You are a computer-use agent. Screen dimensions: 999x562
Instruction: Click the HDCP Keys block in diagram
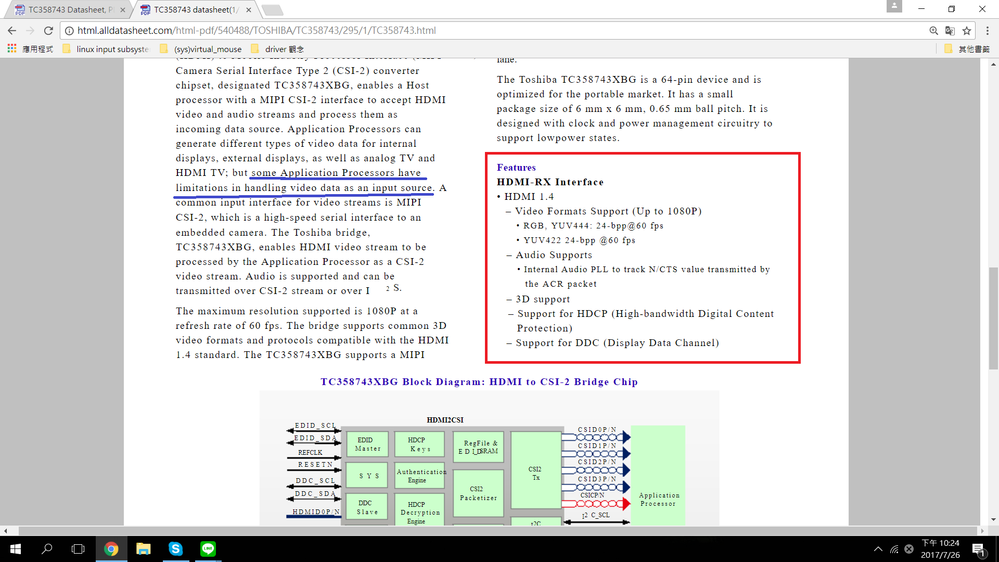[419, 444]
